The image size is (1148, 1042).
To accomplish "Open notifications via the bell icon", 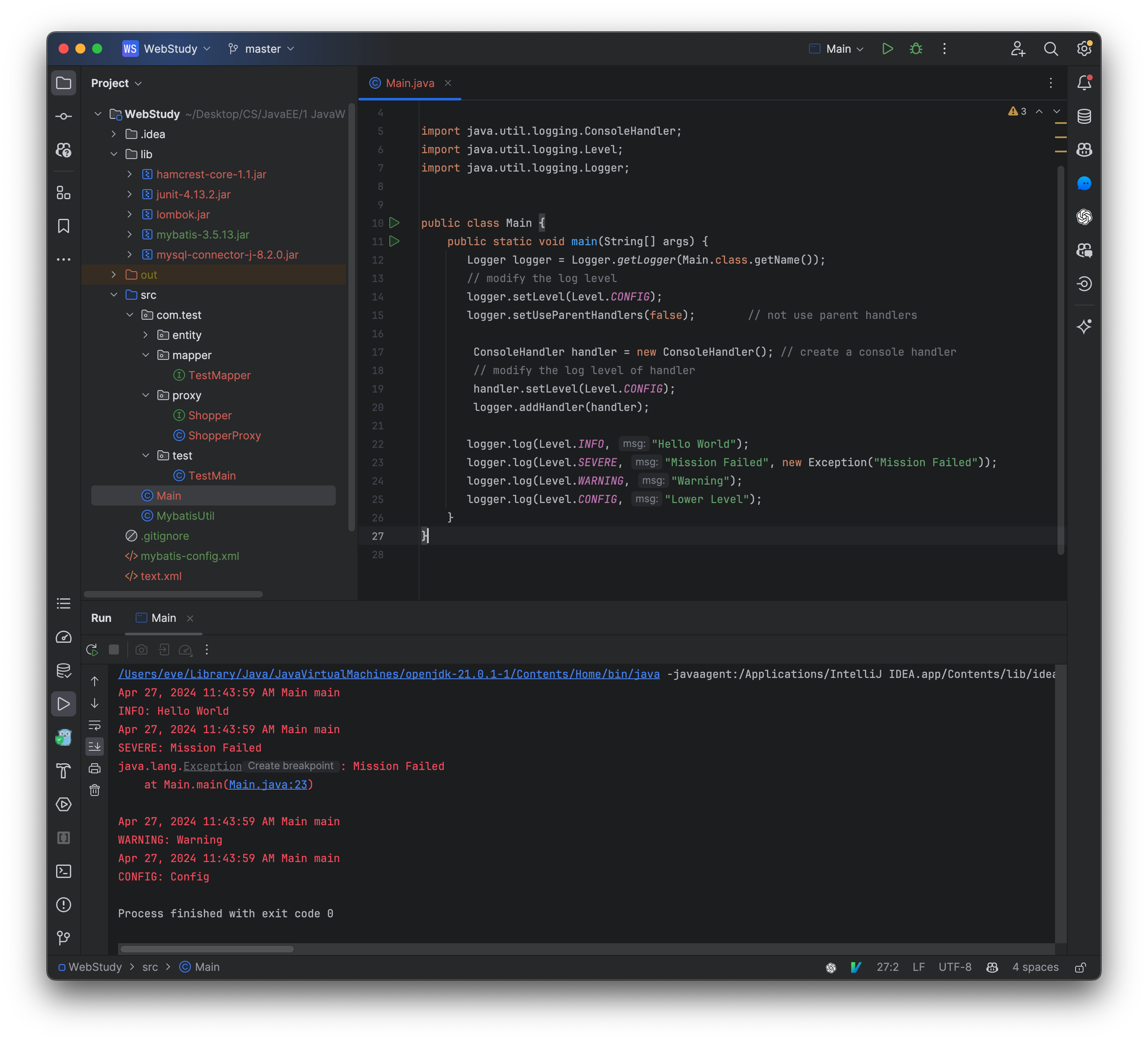I will [1084, 82].
